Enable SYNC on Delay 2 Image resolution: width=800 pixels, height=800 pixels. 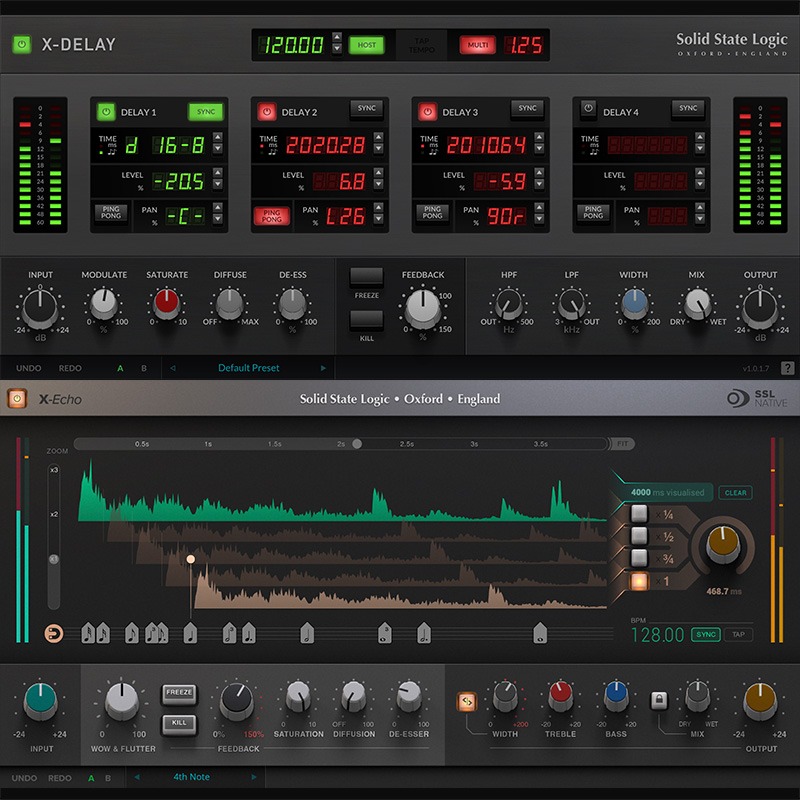coord(367,109)
